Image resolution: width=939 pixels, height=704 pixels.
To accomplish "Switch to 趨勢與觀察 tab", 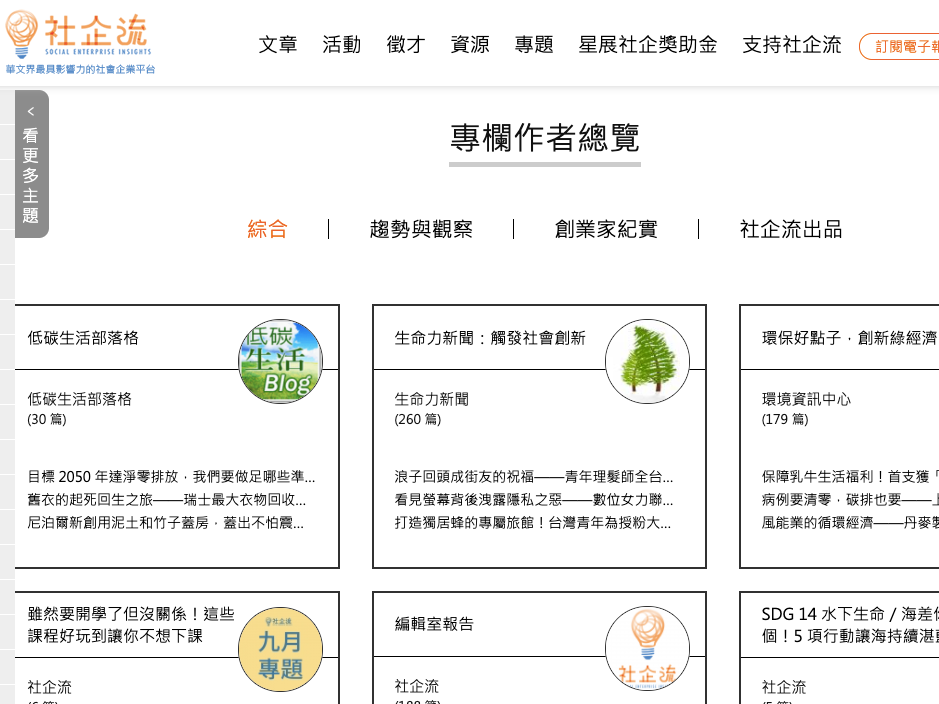I will pos(421,229).
